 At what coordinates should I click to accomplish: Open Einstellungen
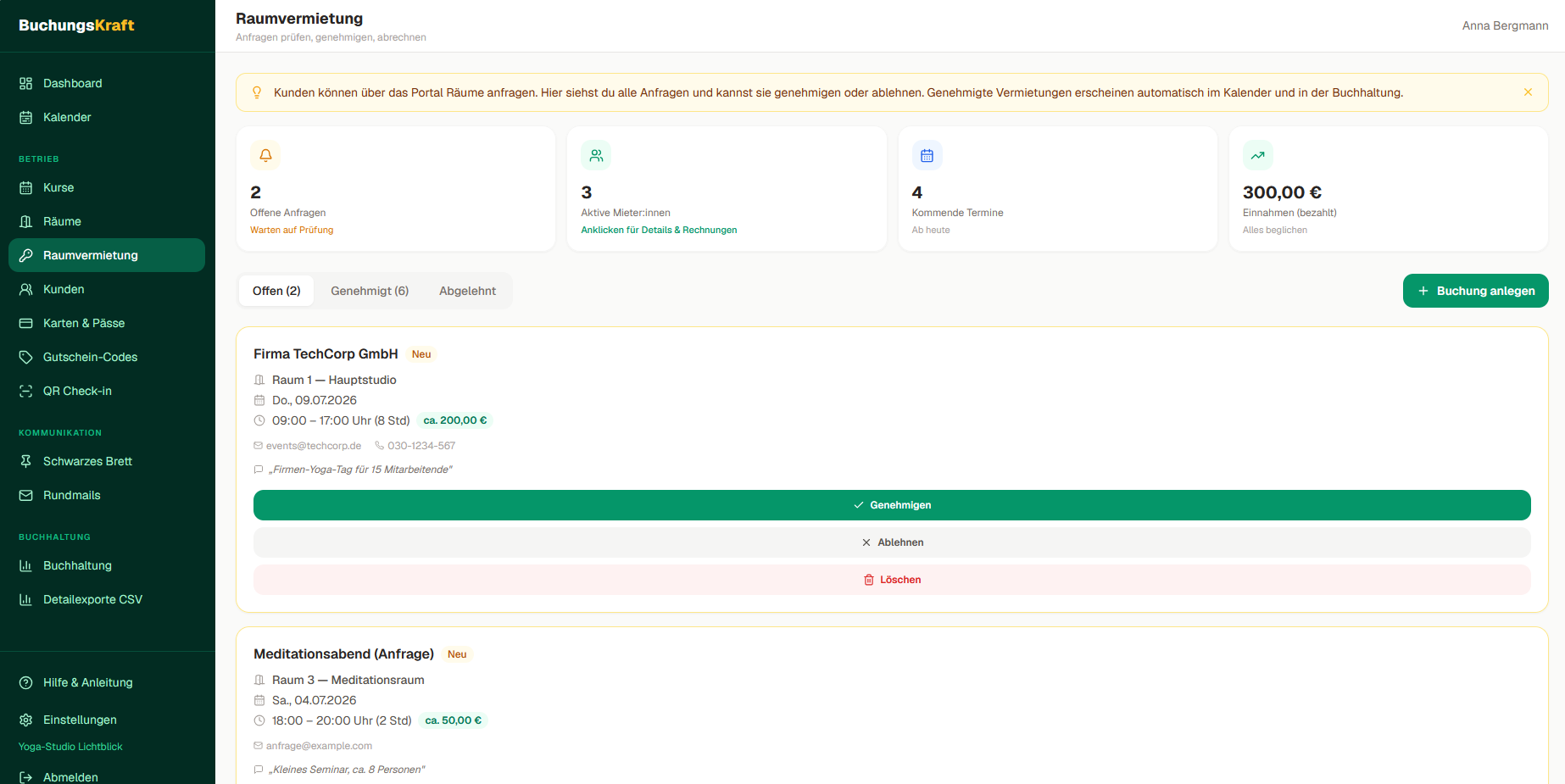pyautogui.click(x=107, y=720)
